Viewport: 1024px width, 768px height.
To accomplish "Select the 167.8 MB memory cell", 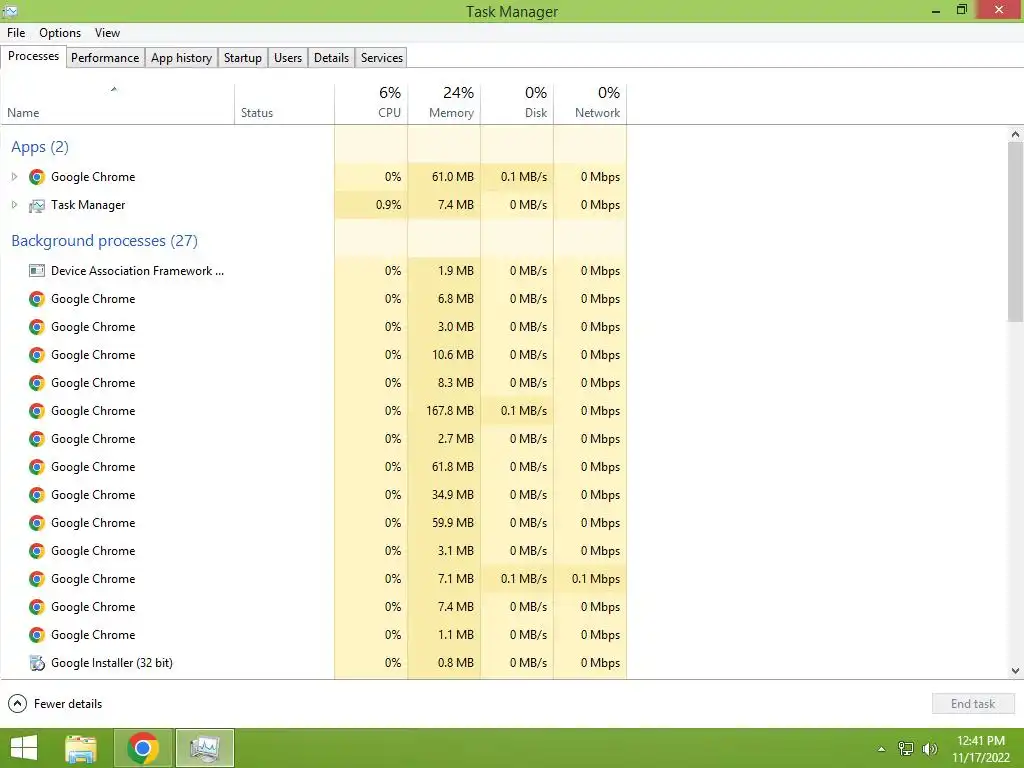I will tap(444, 411).
